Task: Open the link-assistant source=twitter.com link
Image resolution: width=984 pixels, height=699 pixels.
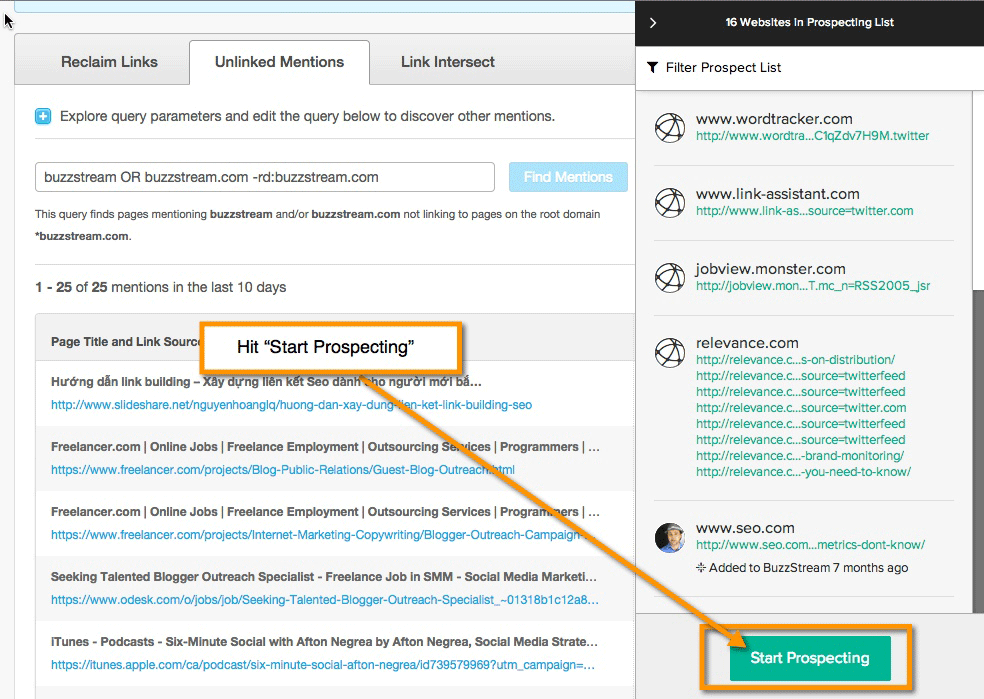Action: (805, 211)
